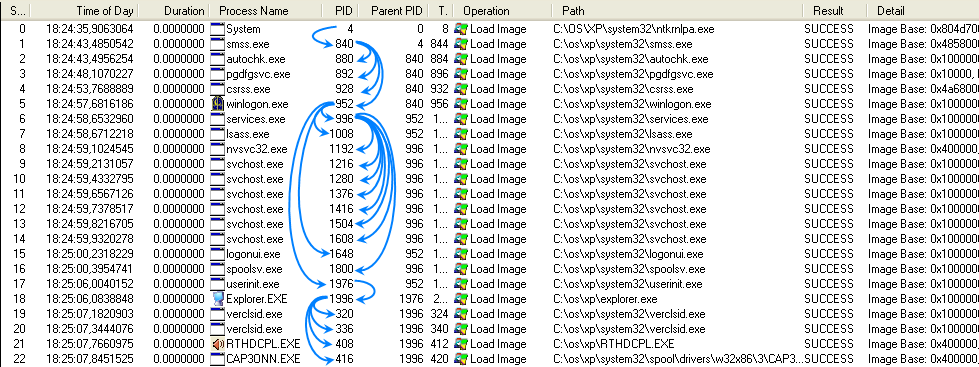Click the Load Image icon in the CAP3ONN.EXE row
The width and height of the screenshot is (979, 367).
point(461,359)
